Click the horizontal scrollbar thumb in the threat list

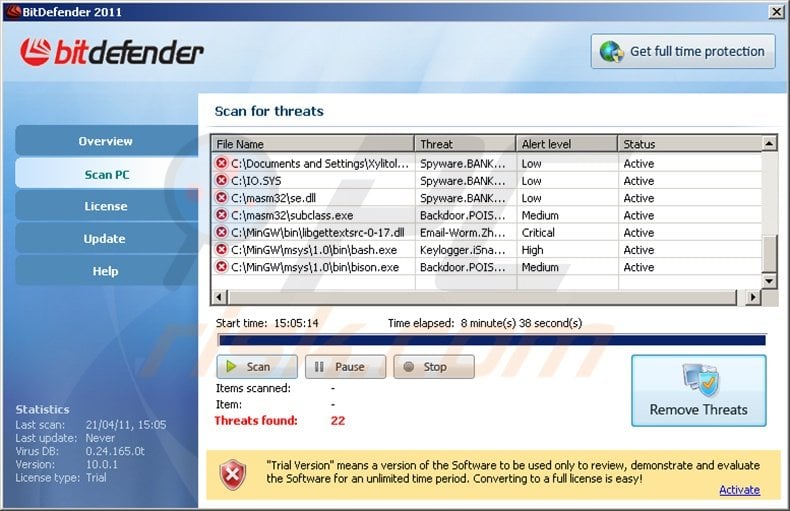point(483,297)
